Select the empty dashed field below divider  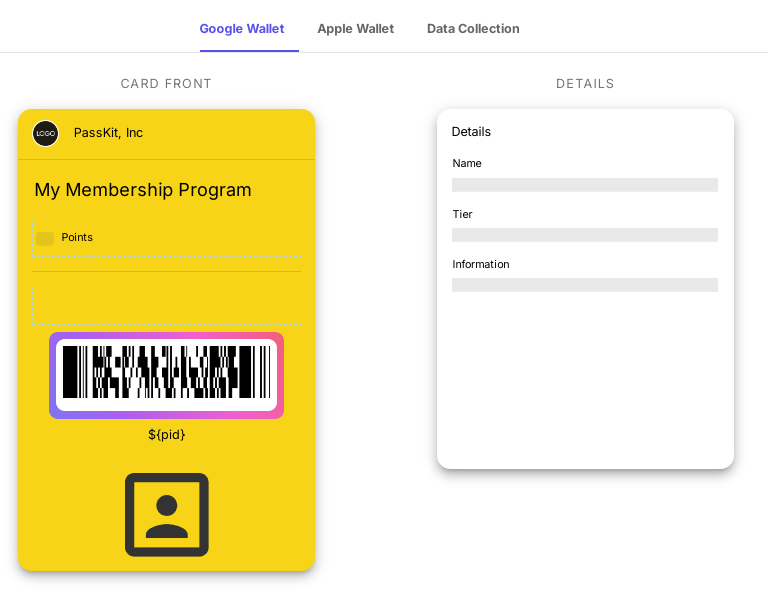coord(167,306)
